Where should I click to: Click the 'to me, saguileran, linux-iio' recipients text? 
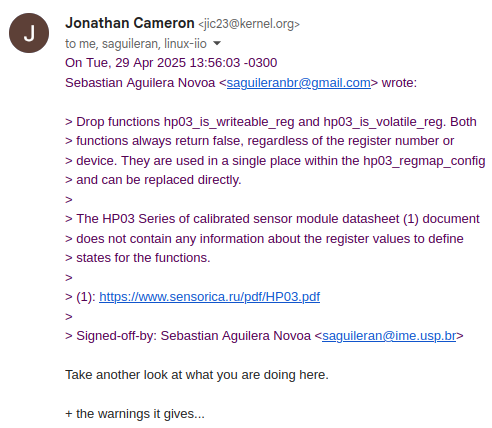136,44
